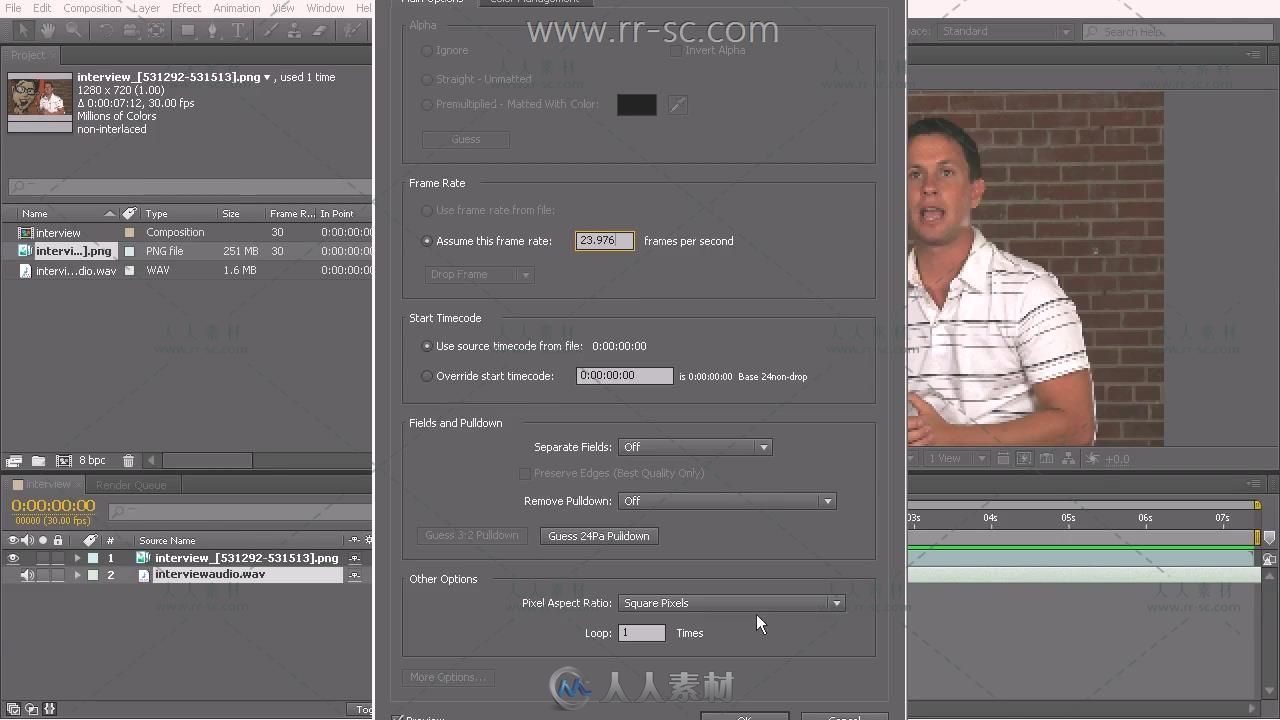The height and width of the screenshot is (720, 1280).
Task: Select the Brush tool
Action: click(x=271, y=30)
